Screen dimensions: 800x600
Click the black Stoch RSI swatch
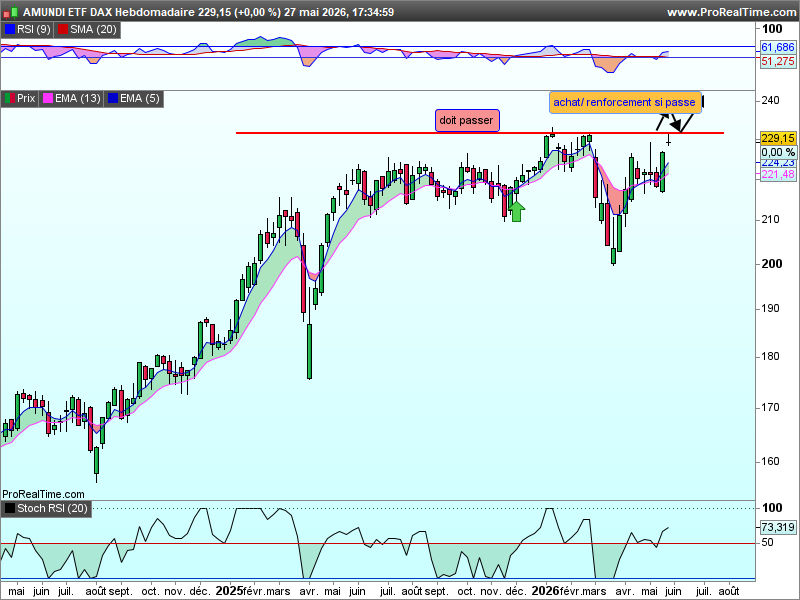click(10, 509)
